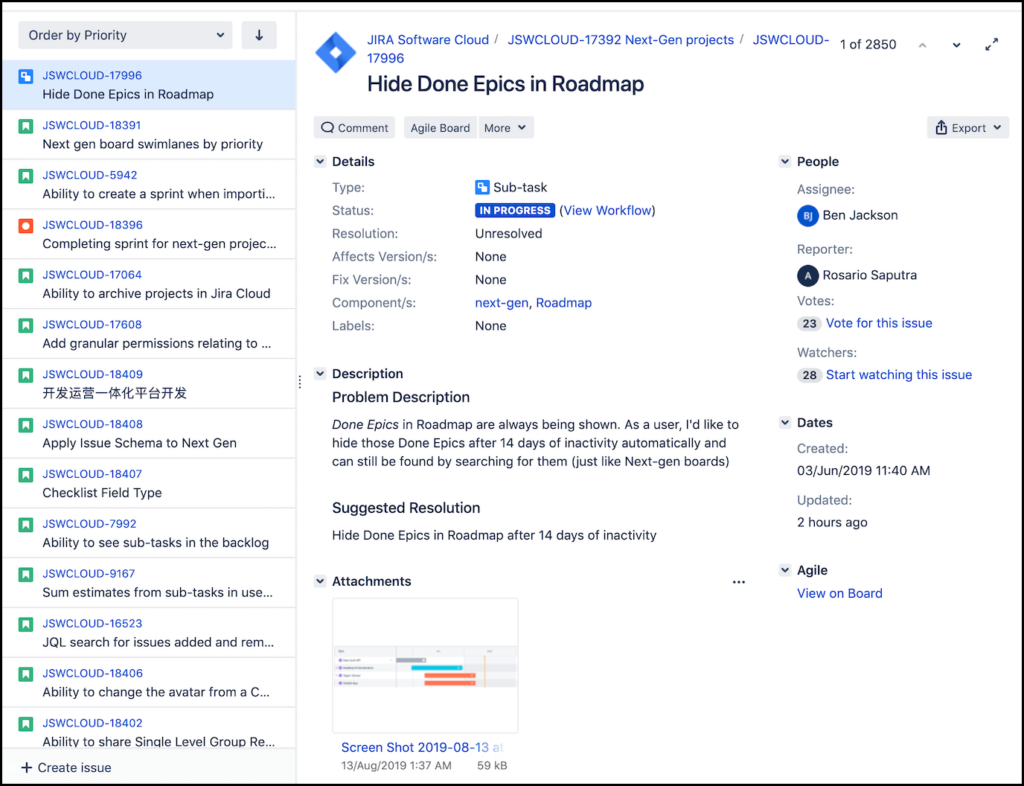Start watching this issue
The width and height of the screenshot is (1024, 786).
coord(898,374)
